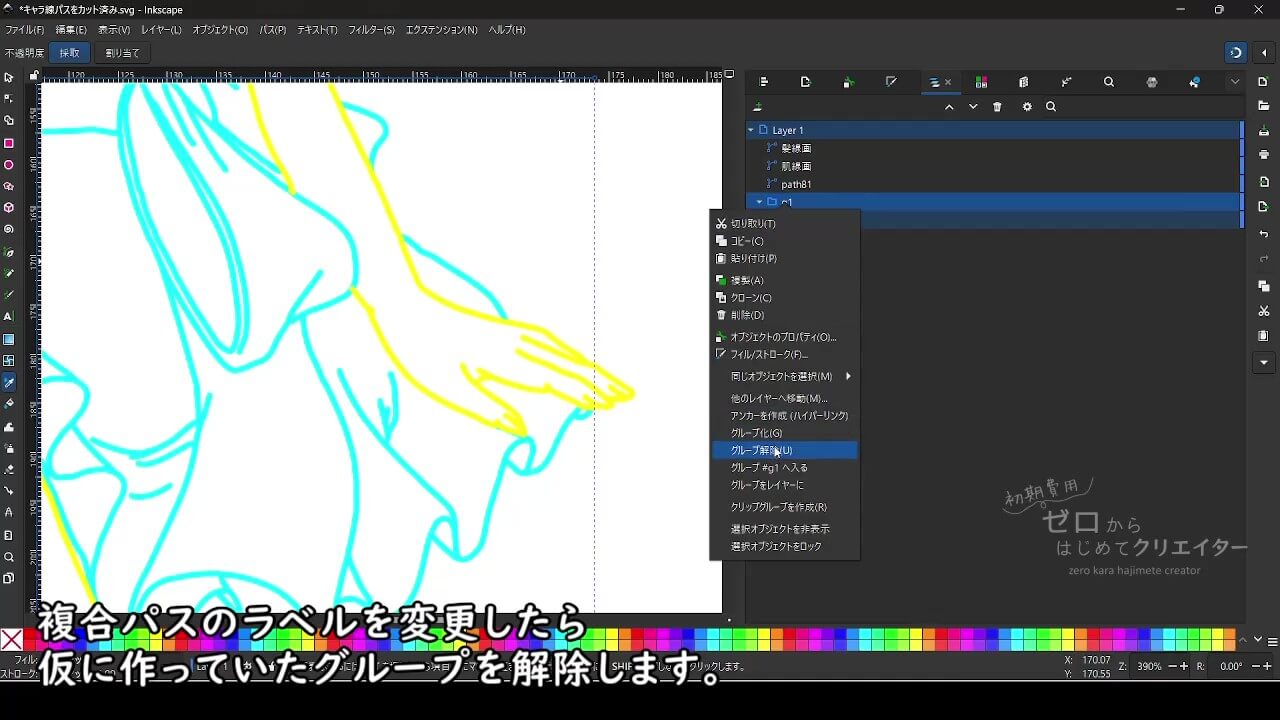Click the undo icon in command bar
This screenshot has height=720, width=1280.
point(1264,234)
